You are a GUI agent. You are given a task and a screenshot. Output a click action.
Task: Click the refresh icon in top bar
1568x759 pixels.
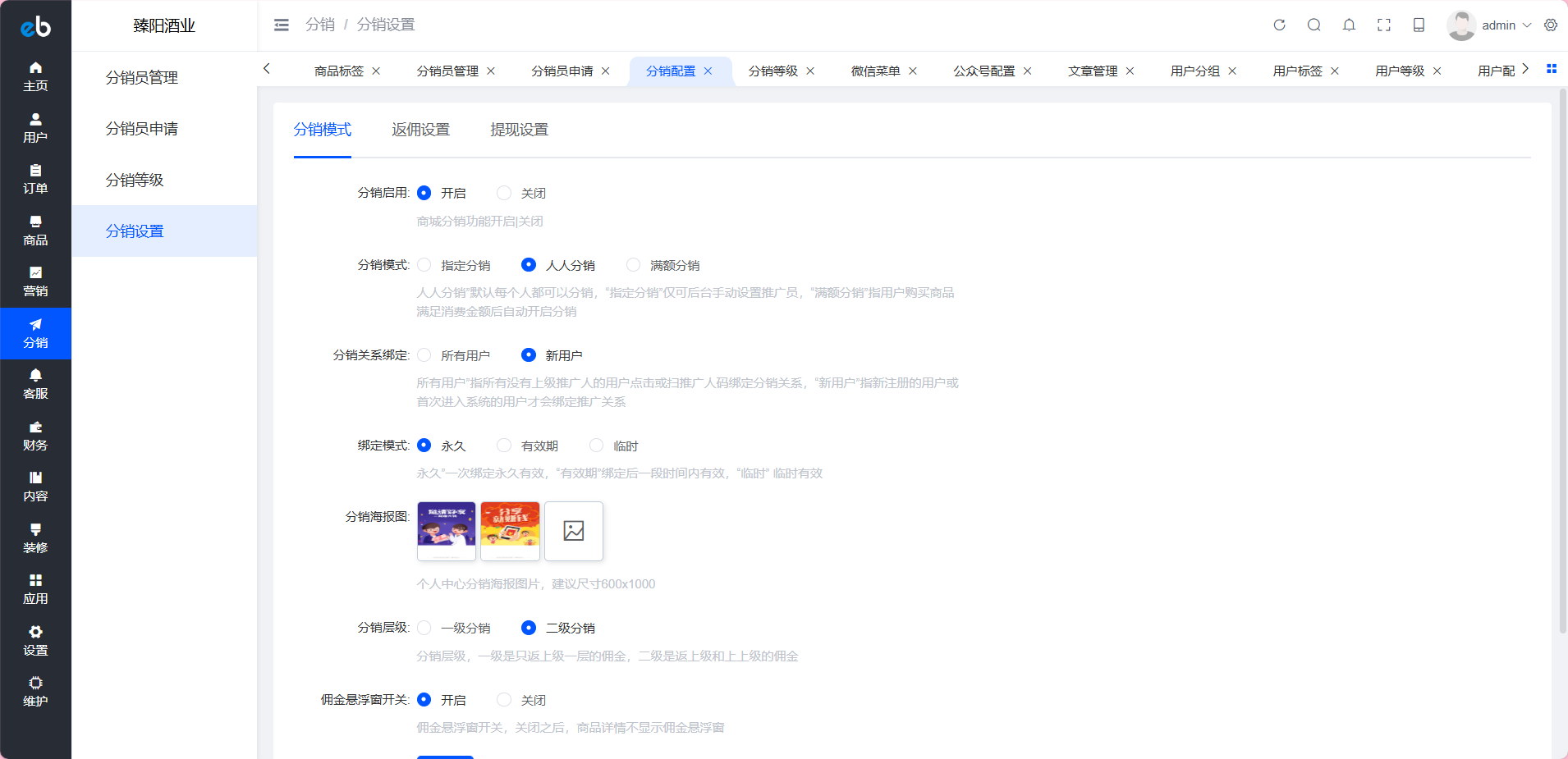click(1279, 25)
